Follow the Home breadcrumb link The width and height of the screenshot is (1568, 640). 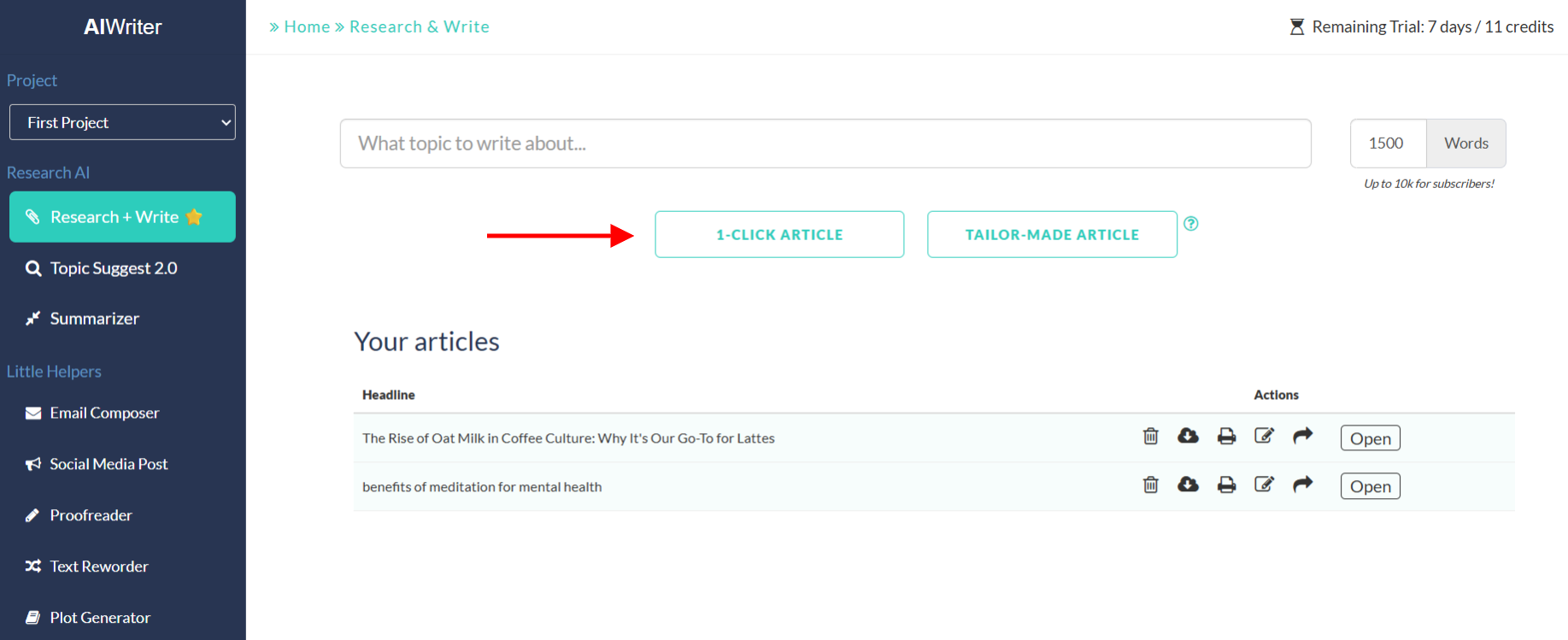pos(307,26)
